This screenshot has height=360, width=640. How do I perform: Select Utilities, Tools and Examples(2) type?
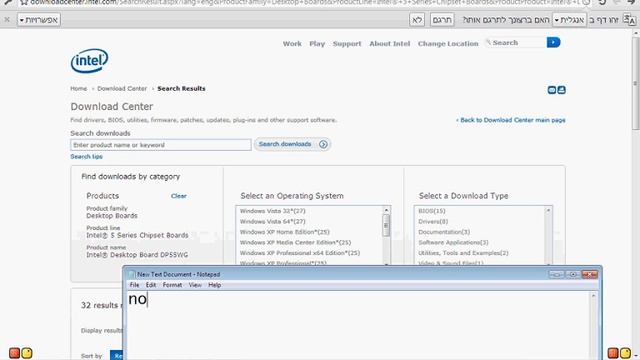pyautogui.click(x=463, y=253)
